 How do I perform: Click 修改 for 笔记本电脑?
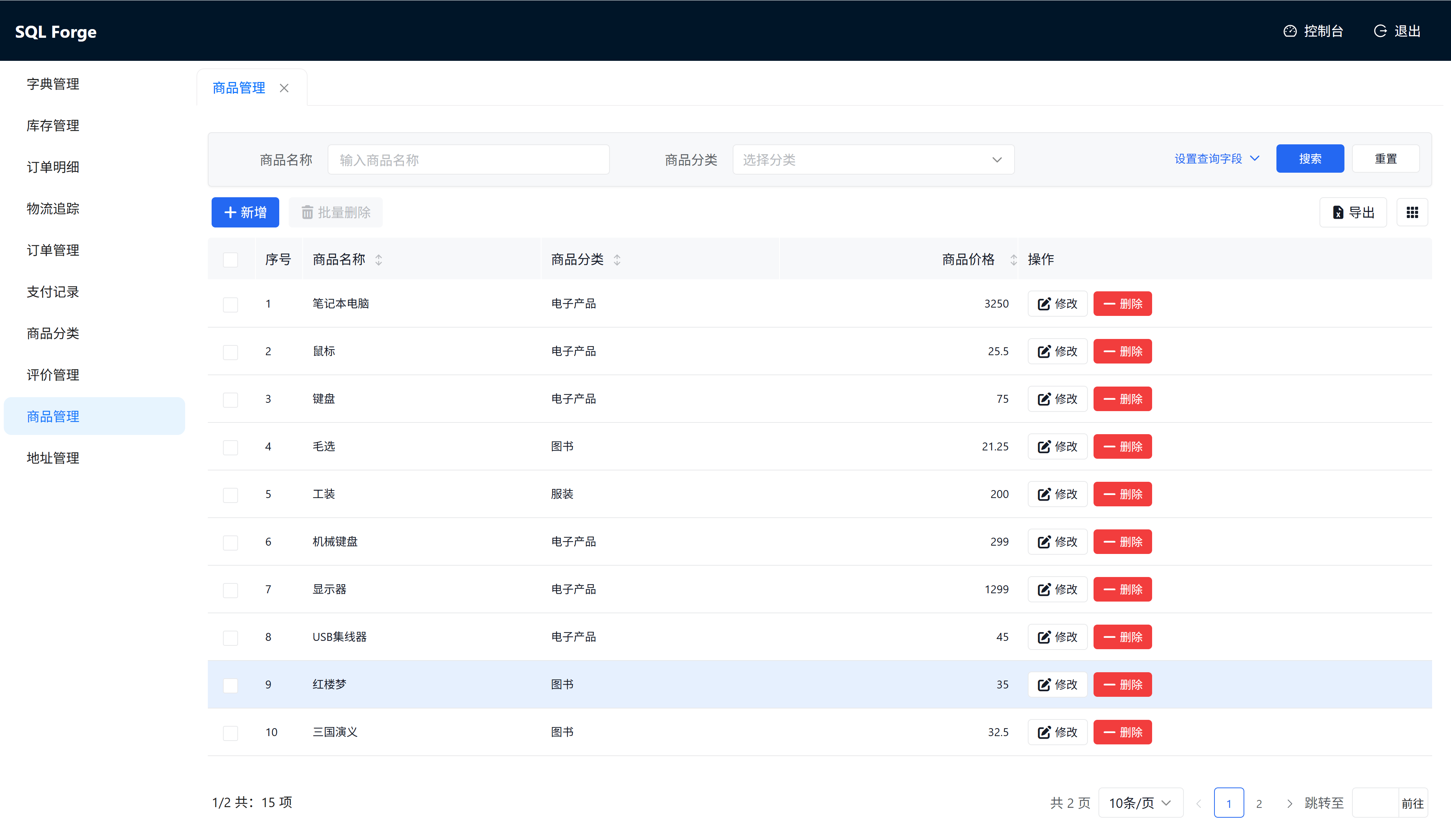point(1057,303)
